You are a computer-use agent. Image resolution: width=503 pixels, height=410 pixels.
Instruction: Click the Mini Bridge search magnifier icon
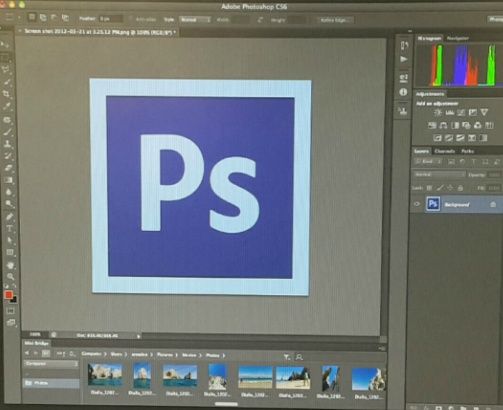click(x=299, y=357)
